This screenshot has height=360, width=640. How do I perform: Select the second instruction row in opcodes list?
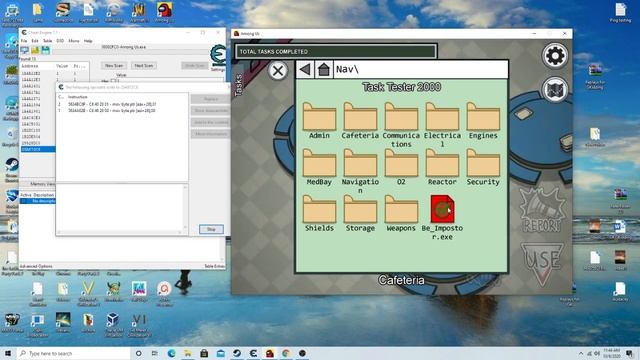coord(122,111)
